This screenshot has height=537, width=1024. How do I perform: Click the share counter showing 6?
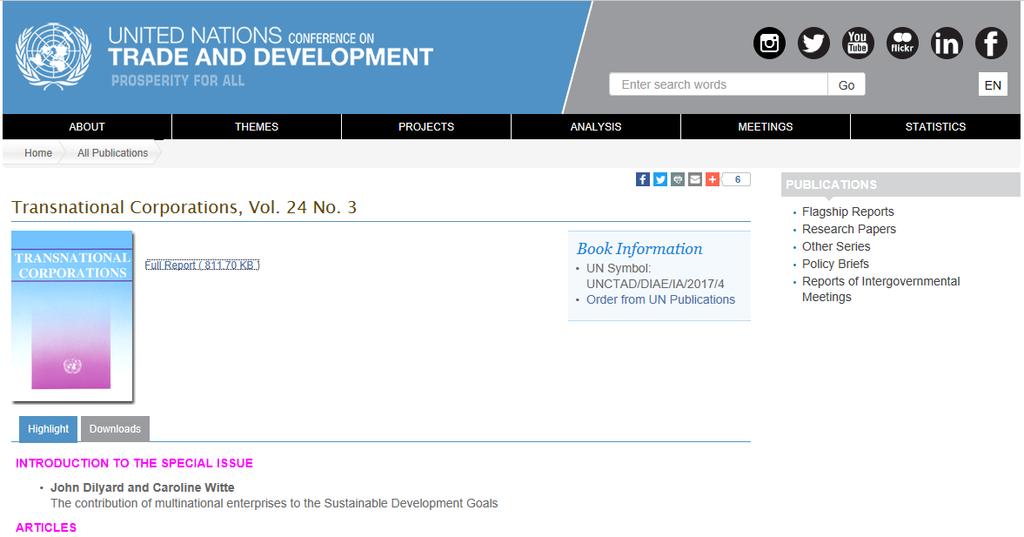[737, 179]
